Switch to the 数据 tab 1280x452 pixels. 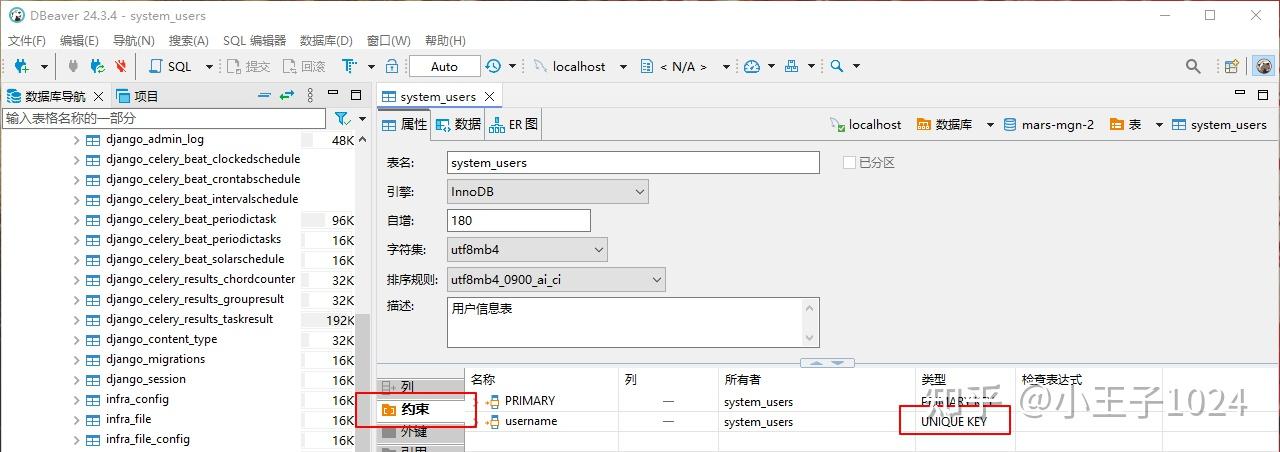[x=458, y=125]
